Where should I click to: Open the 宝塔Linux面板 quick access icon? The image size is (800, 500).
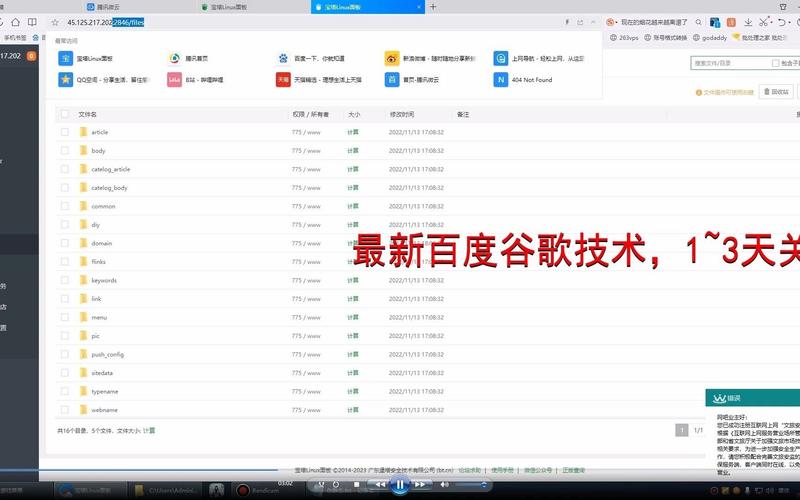[65, 58]
